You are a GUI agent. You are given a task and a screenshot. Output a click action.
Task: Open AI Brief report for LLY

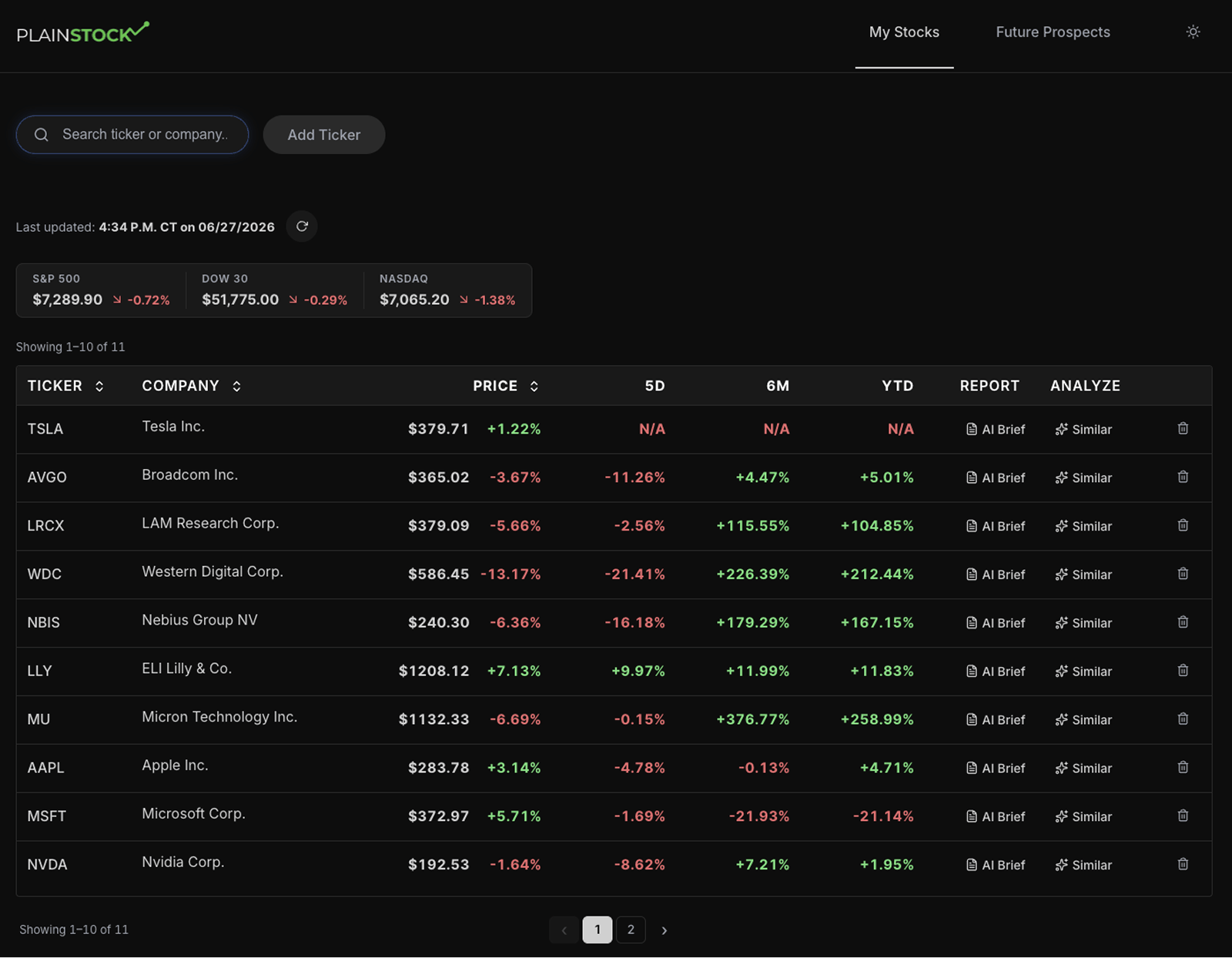996,672
